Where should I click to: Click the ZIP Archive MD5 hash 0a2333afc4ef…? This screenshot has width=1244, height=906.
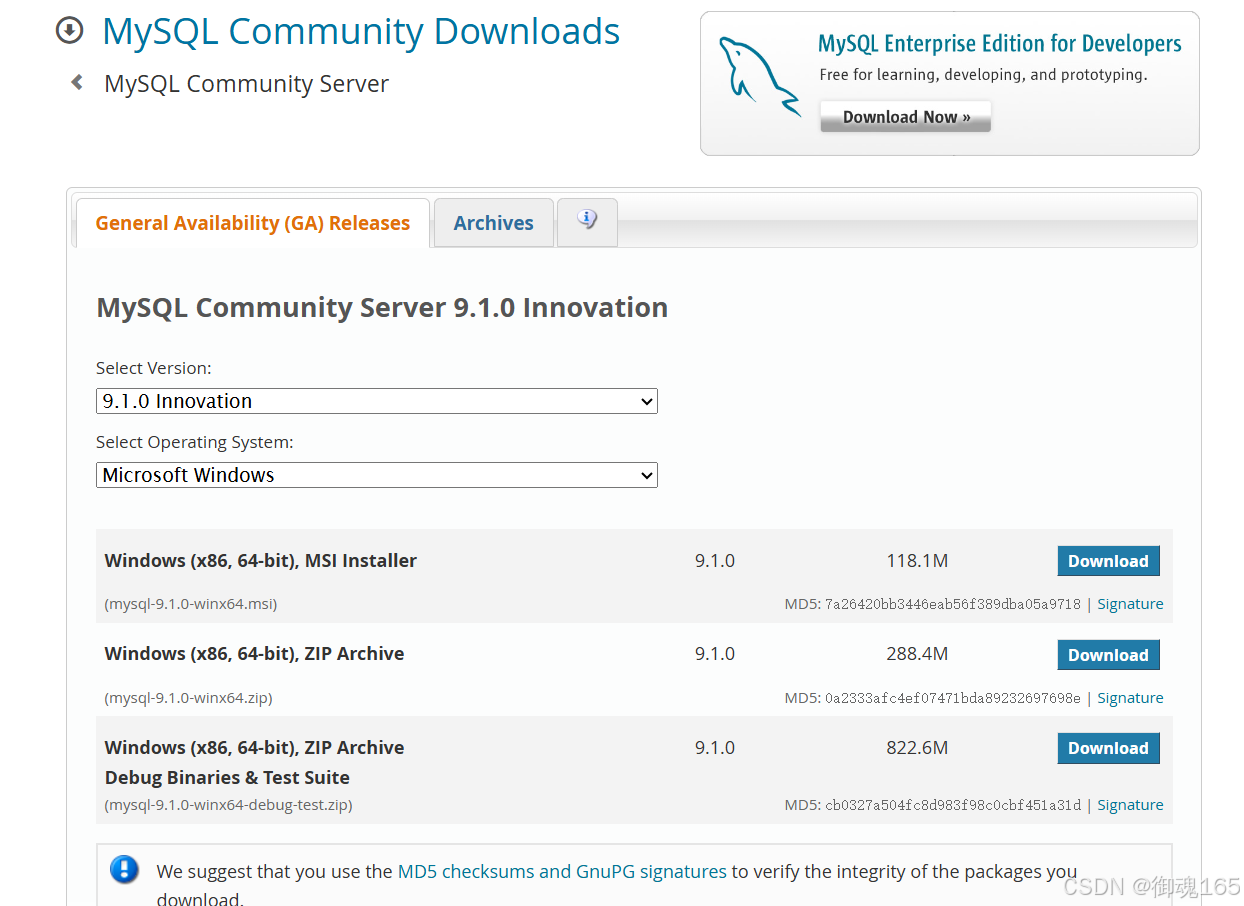click(952, 698)
